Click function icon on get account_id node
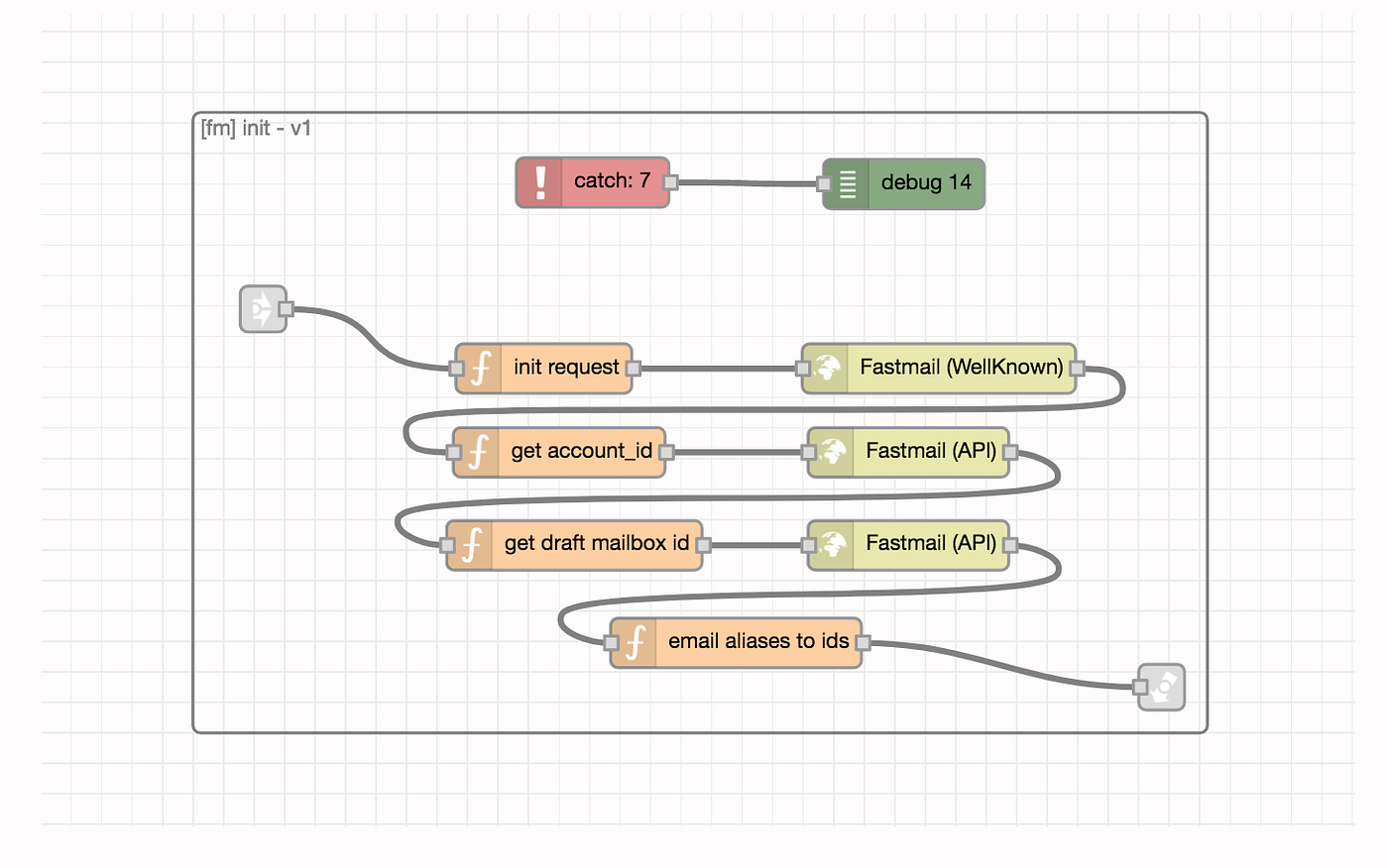Screen dimensions: 1388x868 [x=477, y=452]
